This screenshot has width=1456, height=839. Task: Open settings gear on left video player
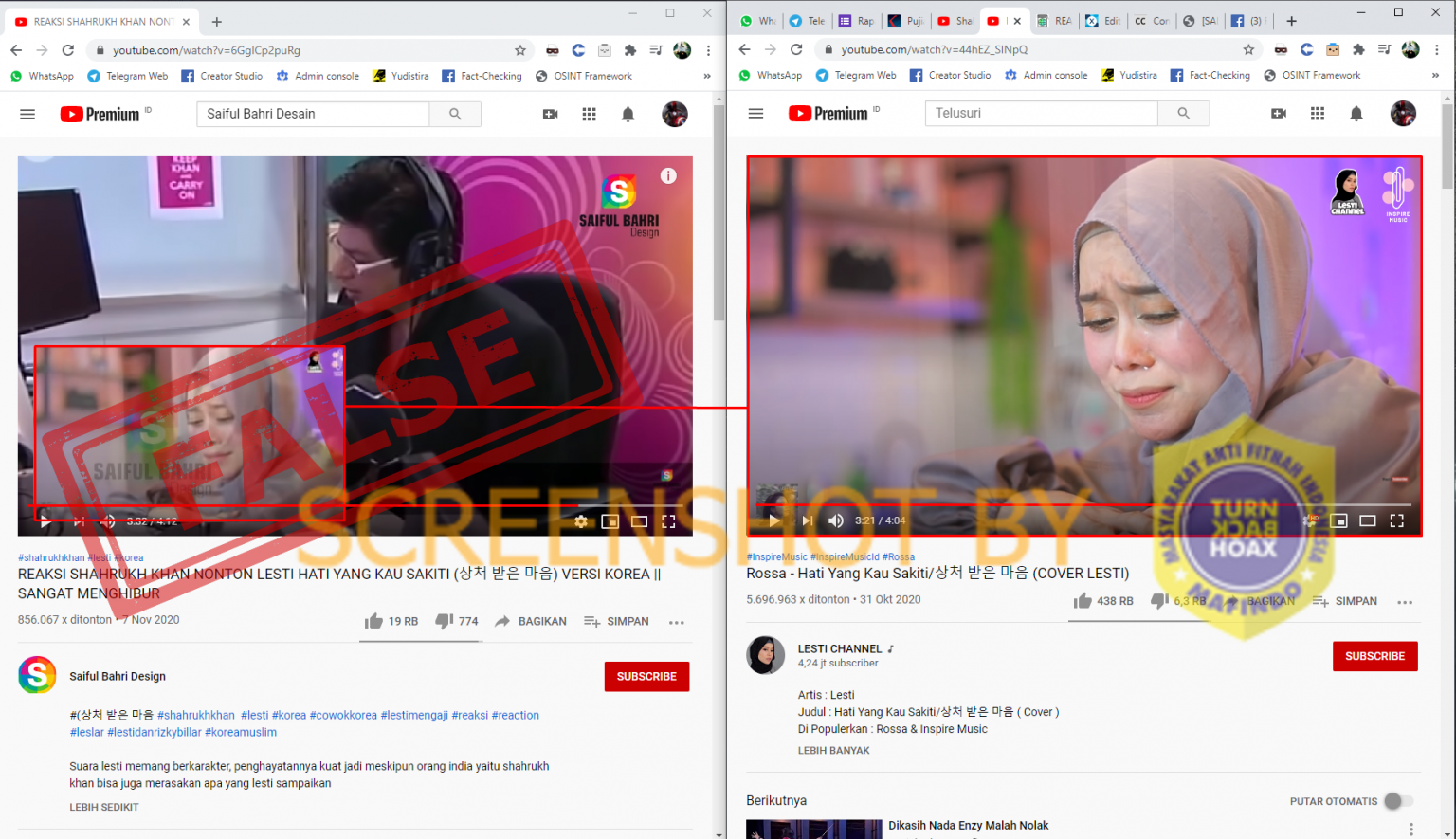pos(580,521)
